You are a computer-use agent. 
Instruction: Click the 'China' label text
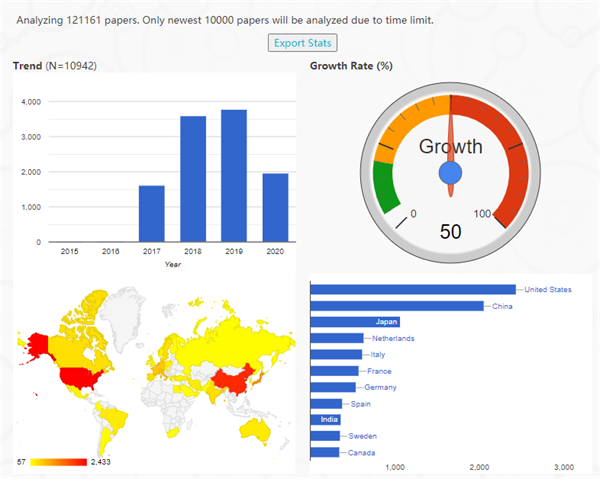(502, 306)
